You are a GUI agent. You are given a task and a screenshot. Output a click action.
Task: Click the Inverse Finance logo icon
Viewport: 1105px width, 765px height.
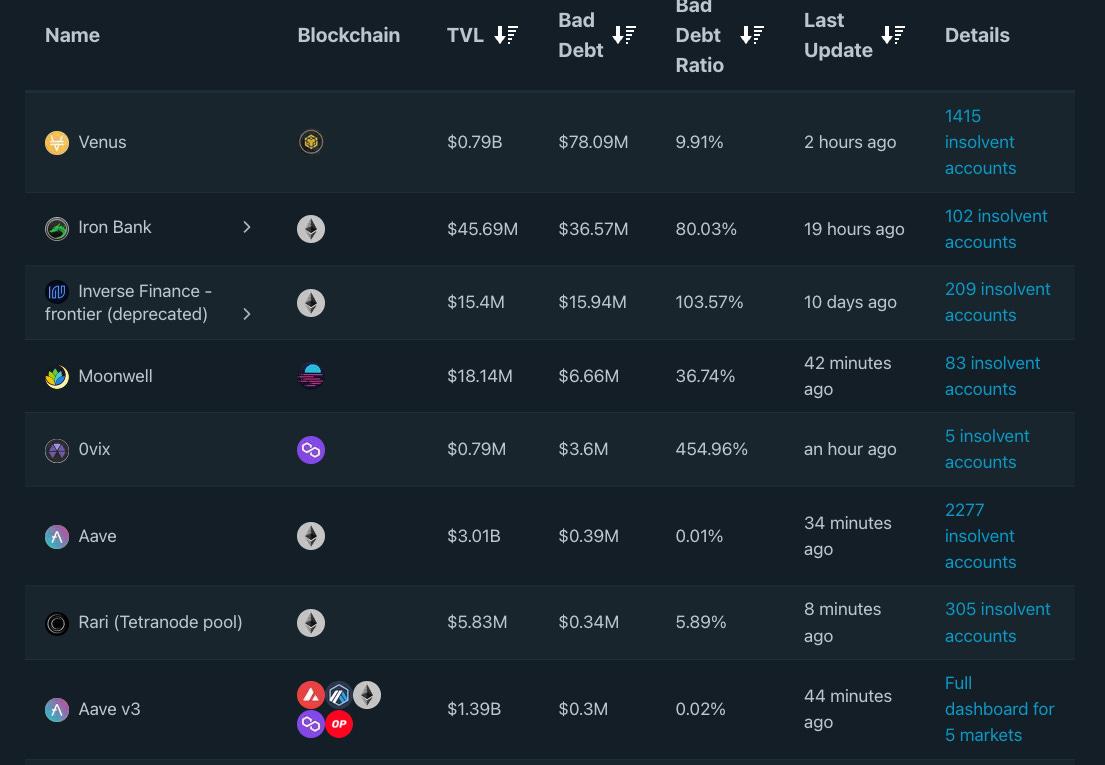pyautogui.click(x=57, y=292)
